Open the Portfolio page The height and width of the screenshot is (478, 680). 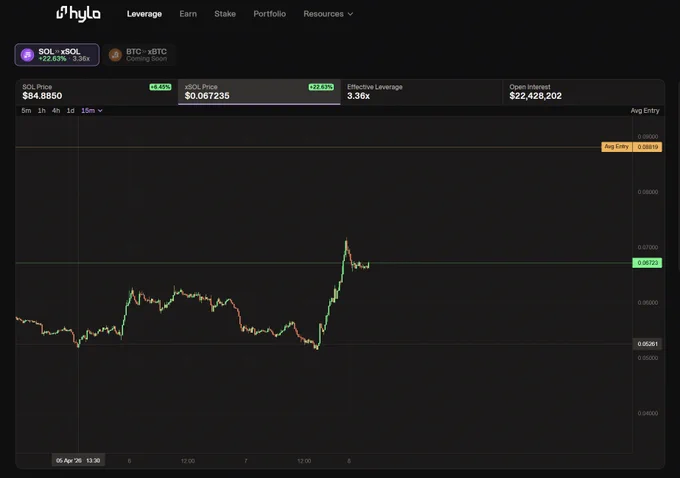click(x=270, y=14)
